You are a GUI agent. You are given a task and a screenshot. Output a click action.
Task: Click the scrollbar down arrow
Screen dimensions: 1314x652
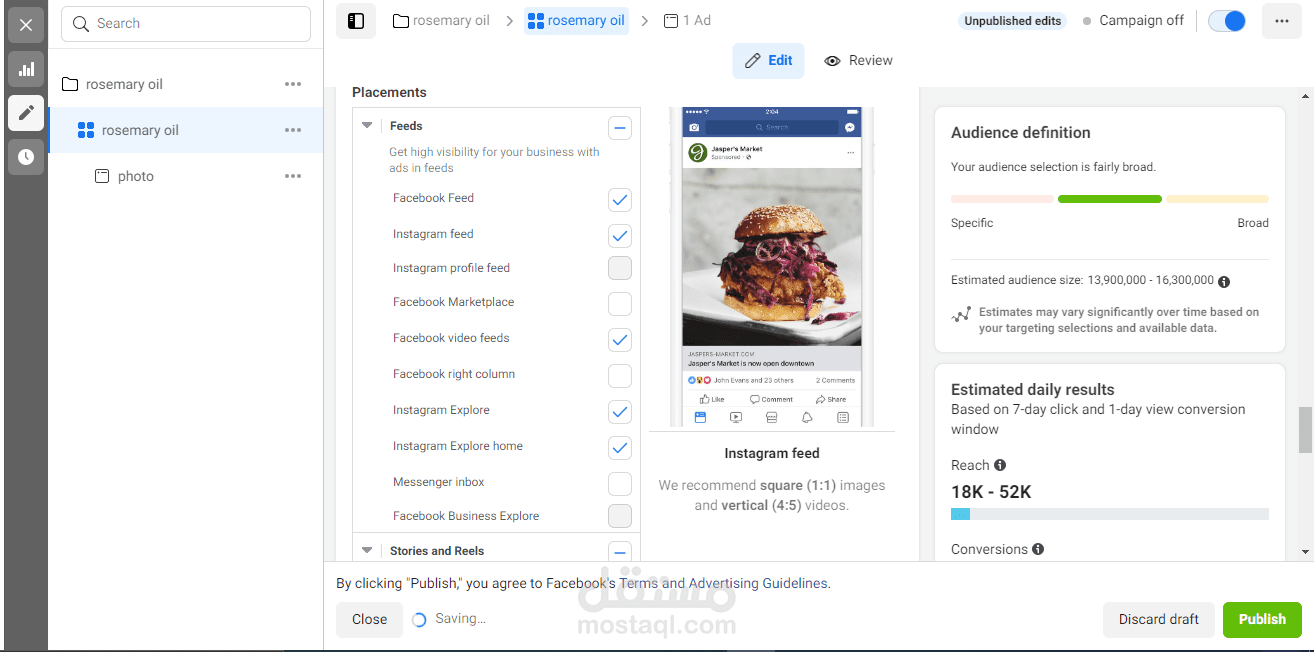click(x=1305, y=552)
